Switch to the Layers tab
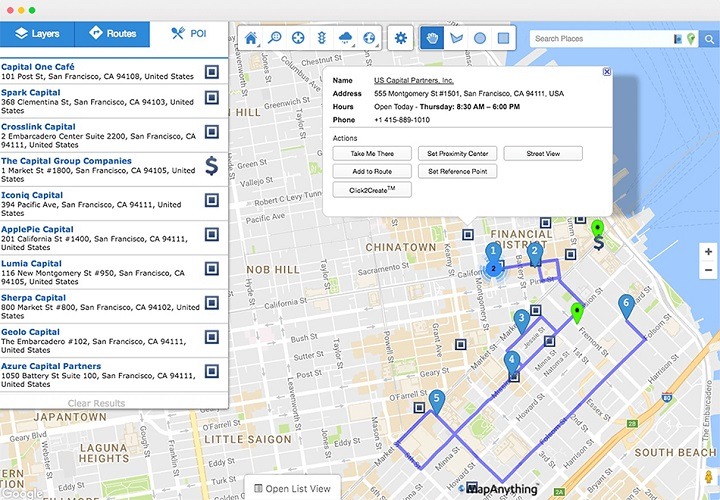The height and width of the screenshot is (500, 720). (37, 34)
